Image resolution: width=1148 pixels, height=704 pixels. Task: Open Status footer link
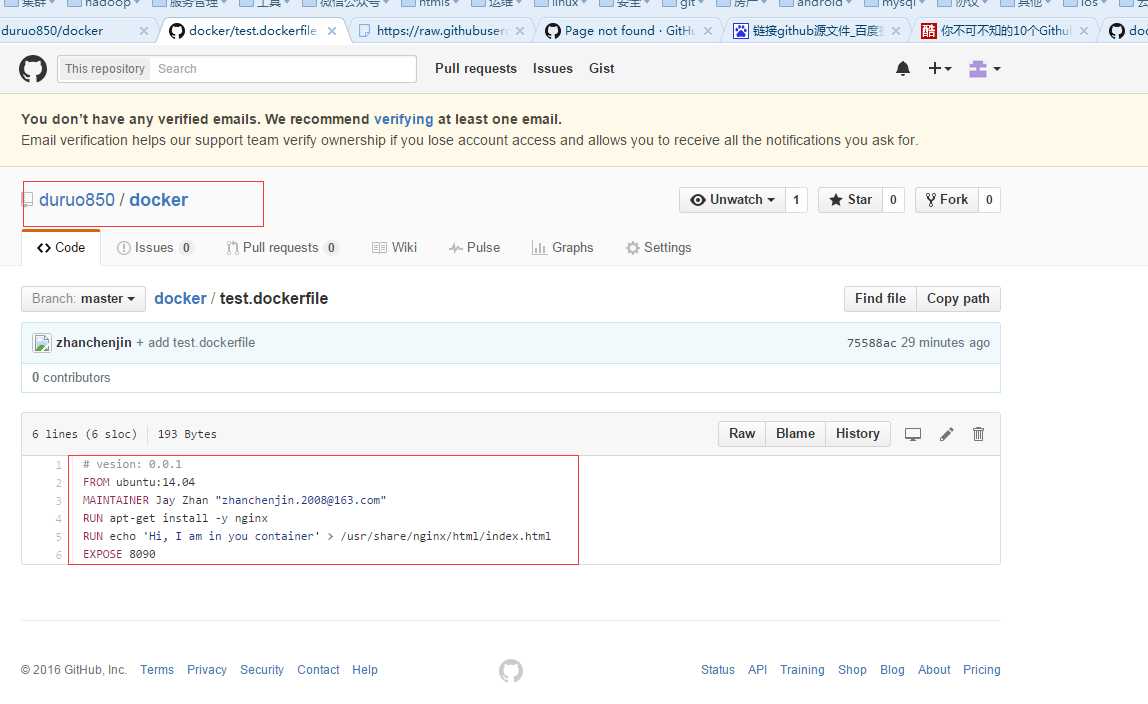718,670
